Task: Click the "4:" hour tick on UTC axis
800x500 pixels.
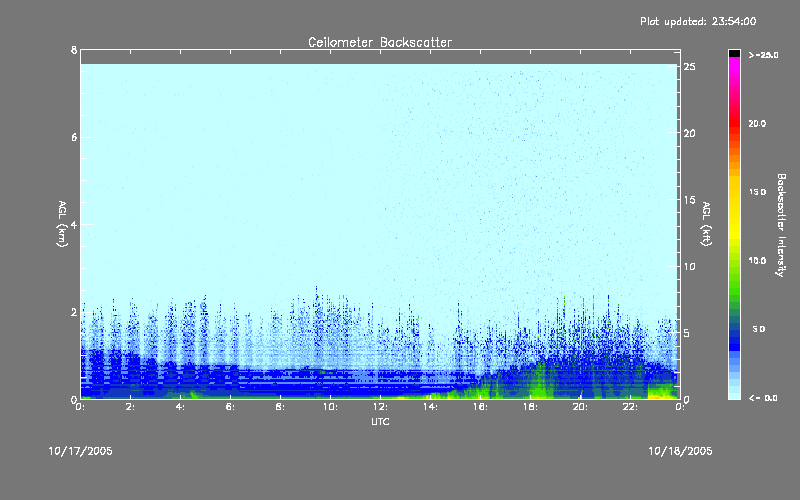Action: coord(181,407)
